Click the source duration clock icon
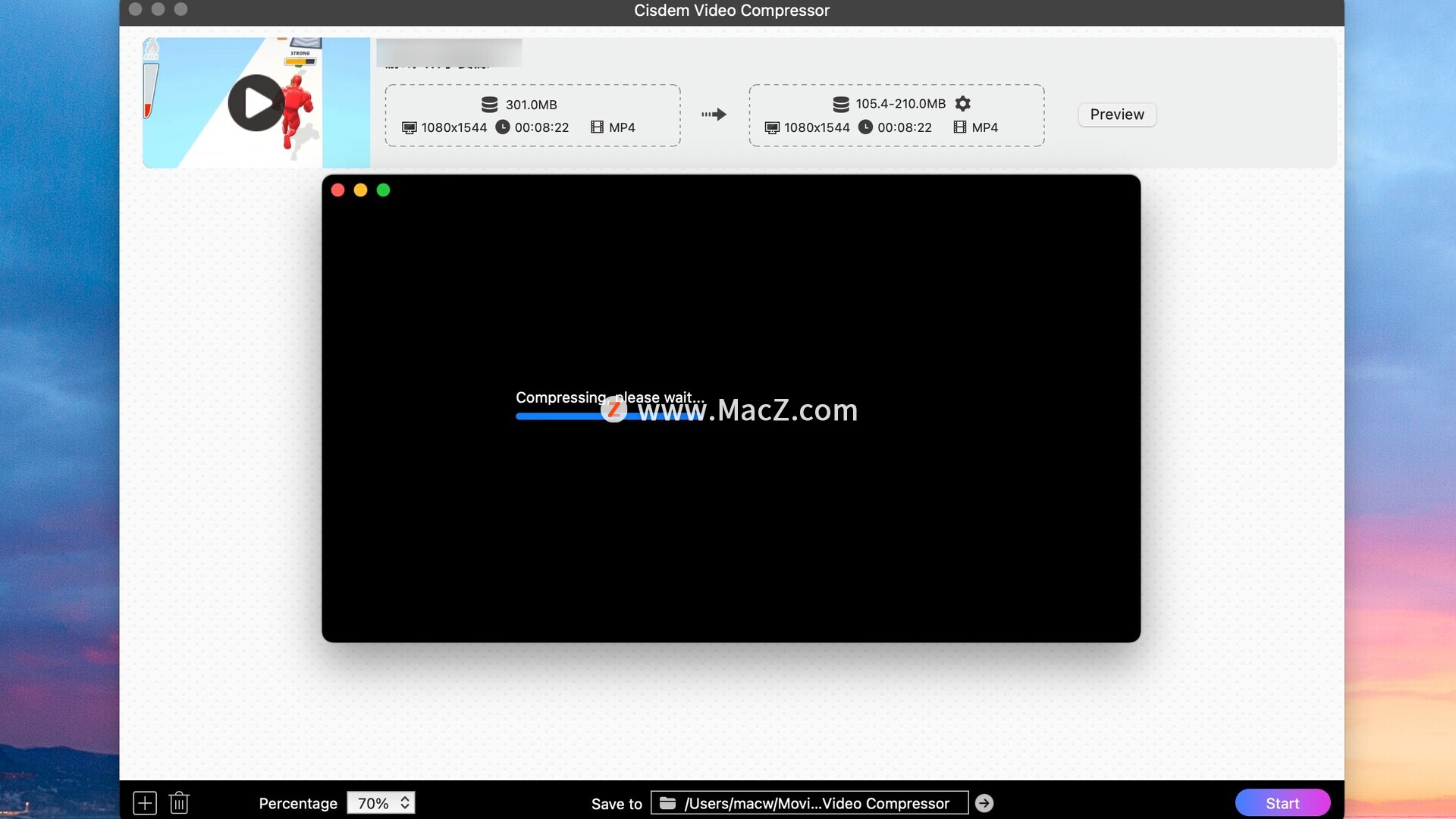1456x819 pixels. click(x=502, y=127)
